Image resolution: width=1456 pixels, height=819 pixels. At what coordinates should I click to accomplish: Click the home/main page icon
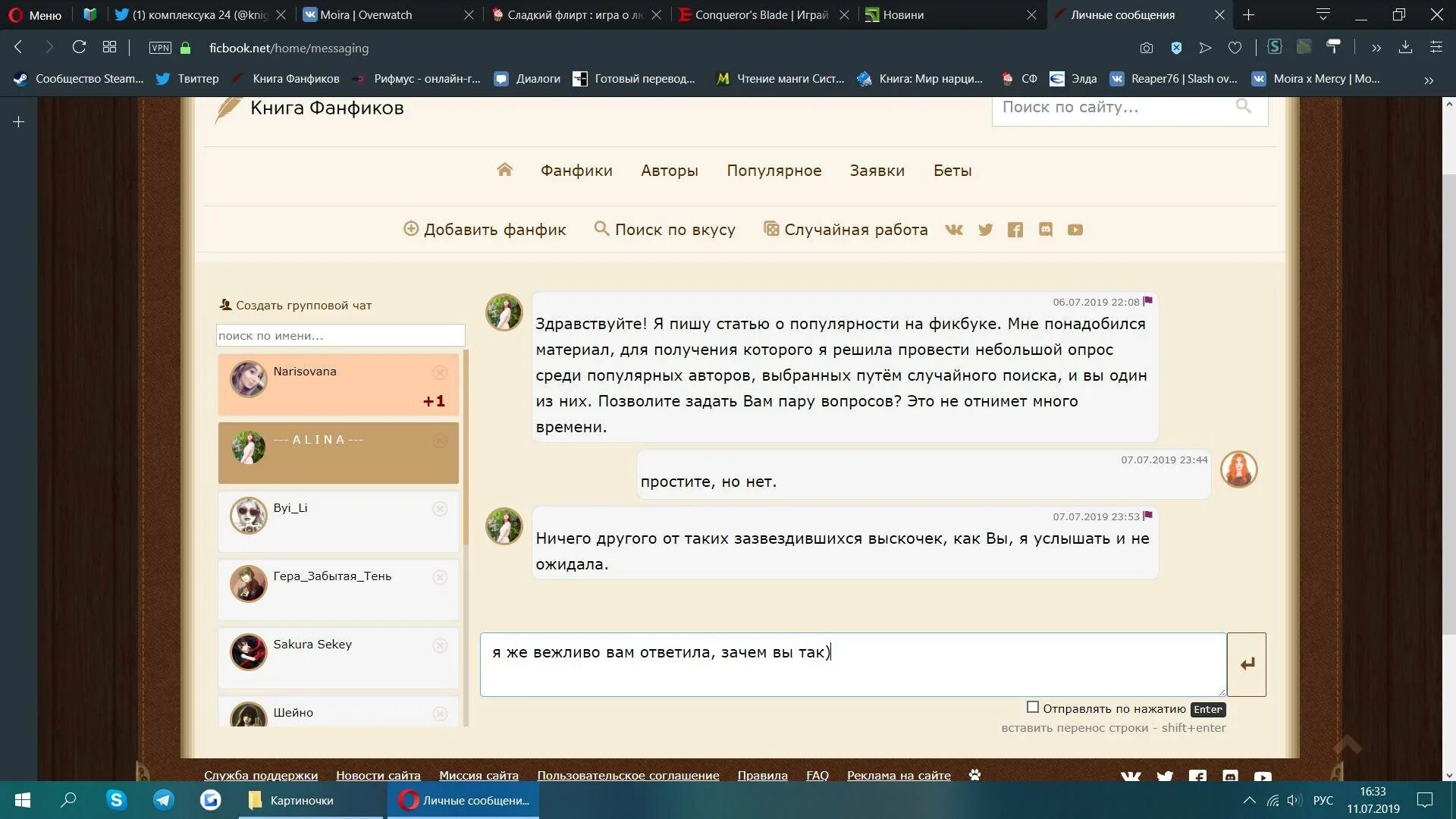tap(504, 169)
